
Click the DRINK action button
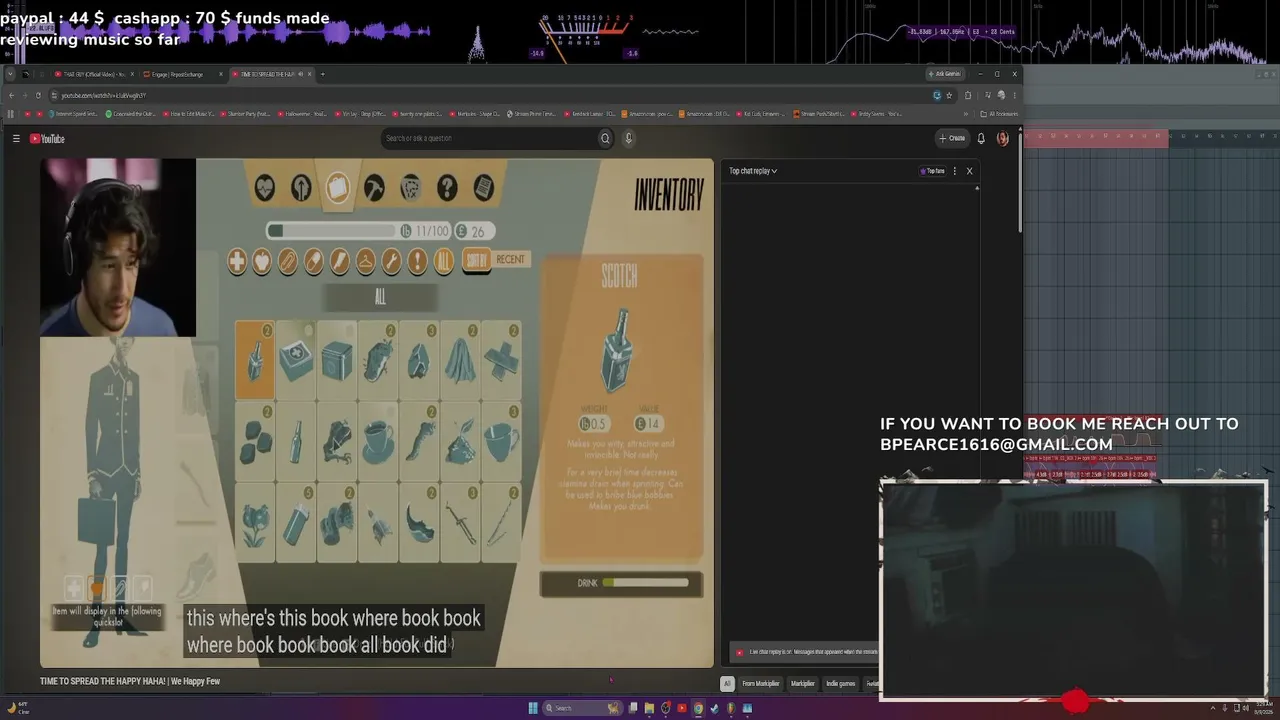(621, 583)
